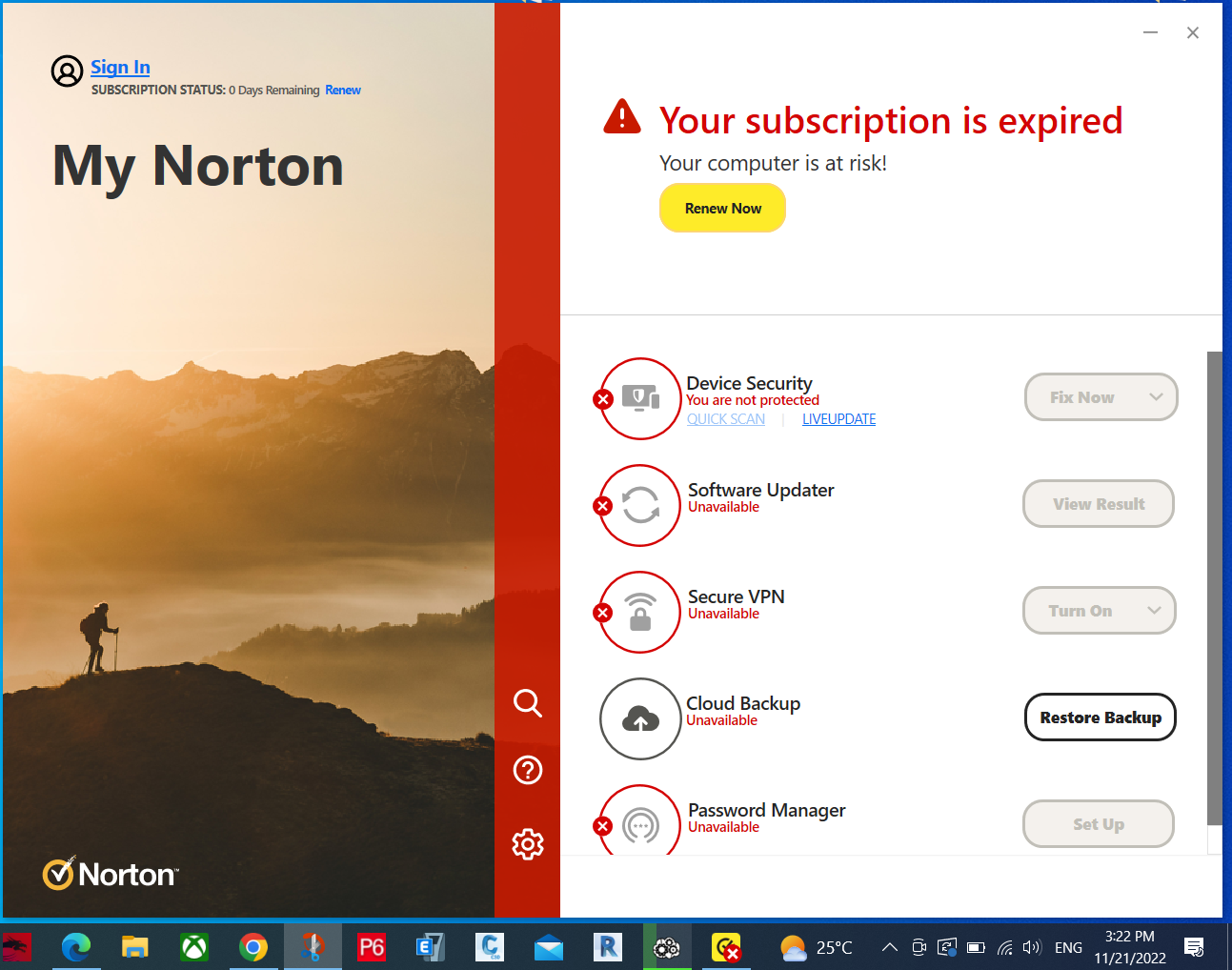Open Primavera P6 from the taskbar
Screen dimensions: 1232x970
click(372, 947)
